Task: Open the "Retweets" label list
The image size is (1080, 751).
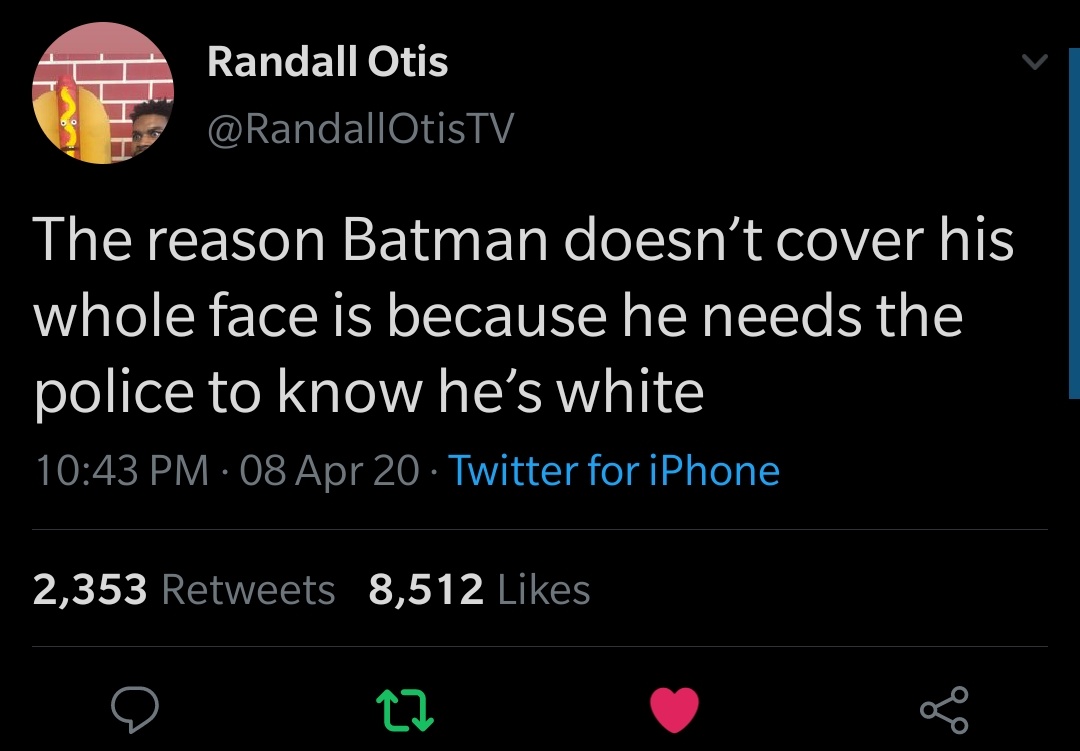Action: click(248, 590)
